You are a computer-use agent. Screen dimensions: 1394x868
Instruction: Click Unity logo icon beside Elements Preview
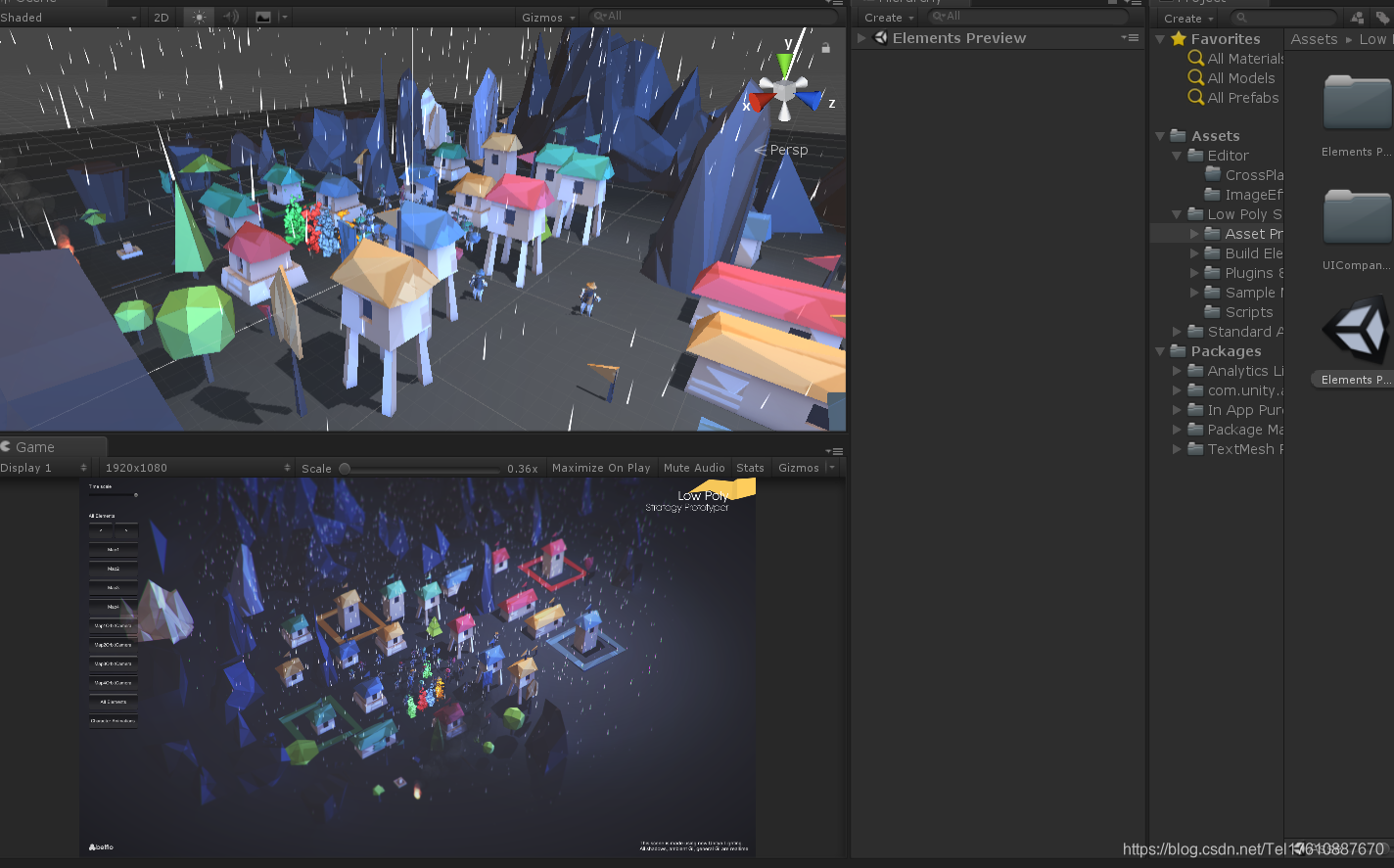[880, 38]
